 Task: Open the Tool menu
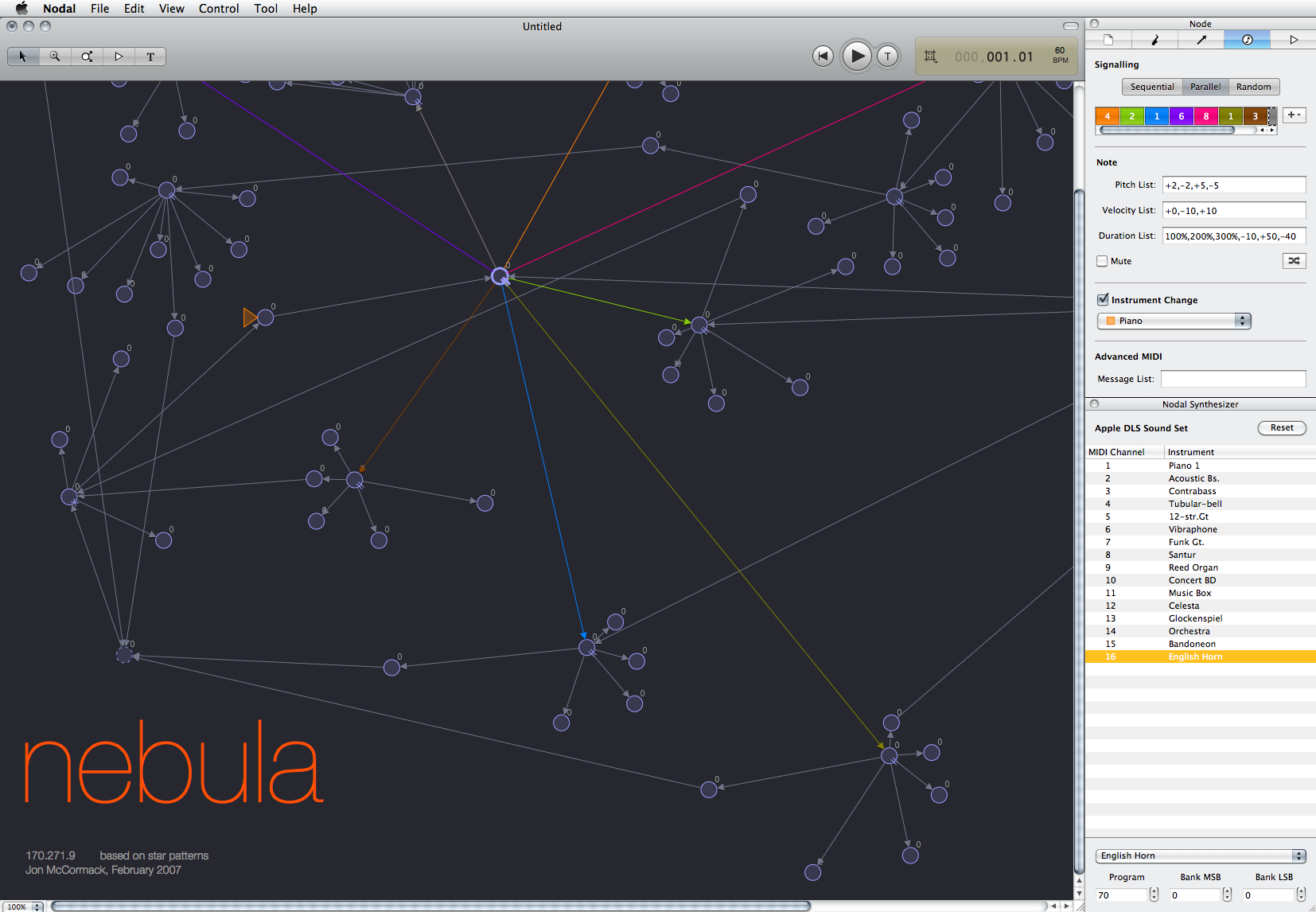[266, 9]
